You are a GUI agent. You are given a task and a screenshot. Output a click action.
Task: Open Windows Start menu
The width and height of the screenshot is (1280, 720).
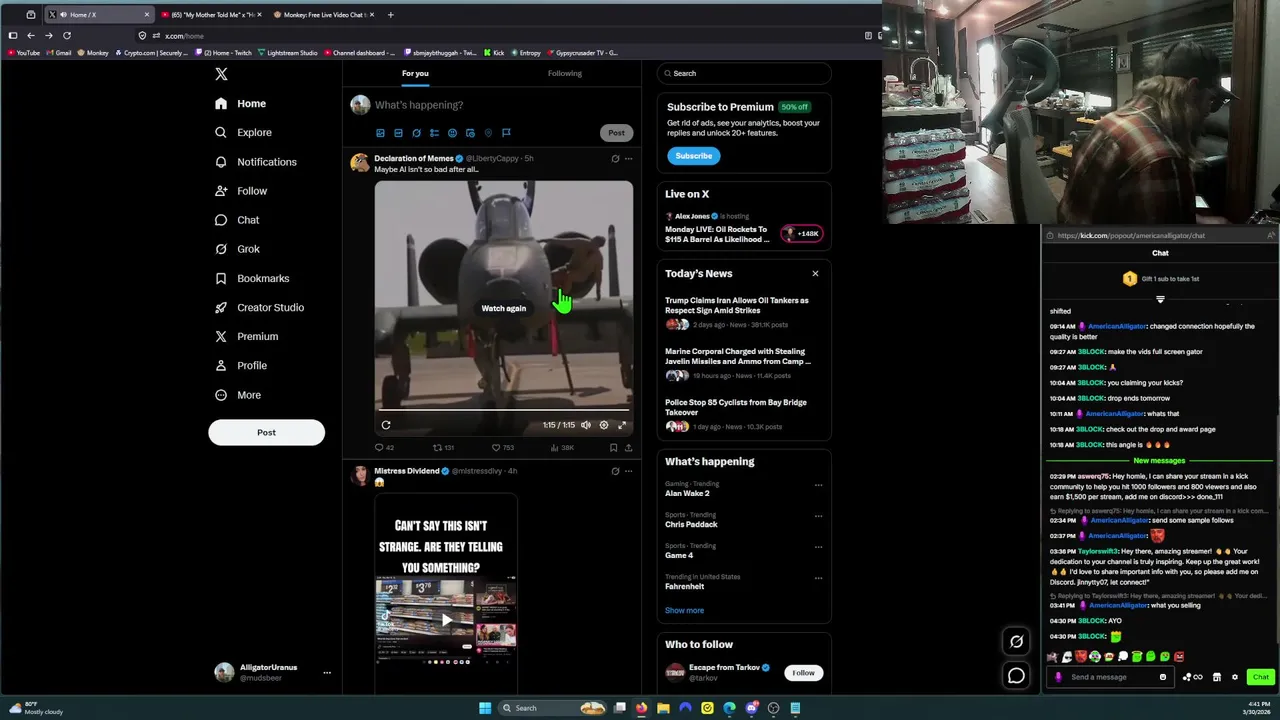coord(485,708)
